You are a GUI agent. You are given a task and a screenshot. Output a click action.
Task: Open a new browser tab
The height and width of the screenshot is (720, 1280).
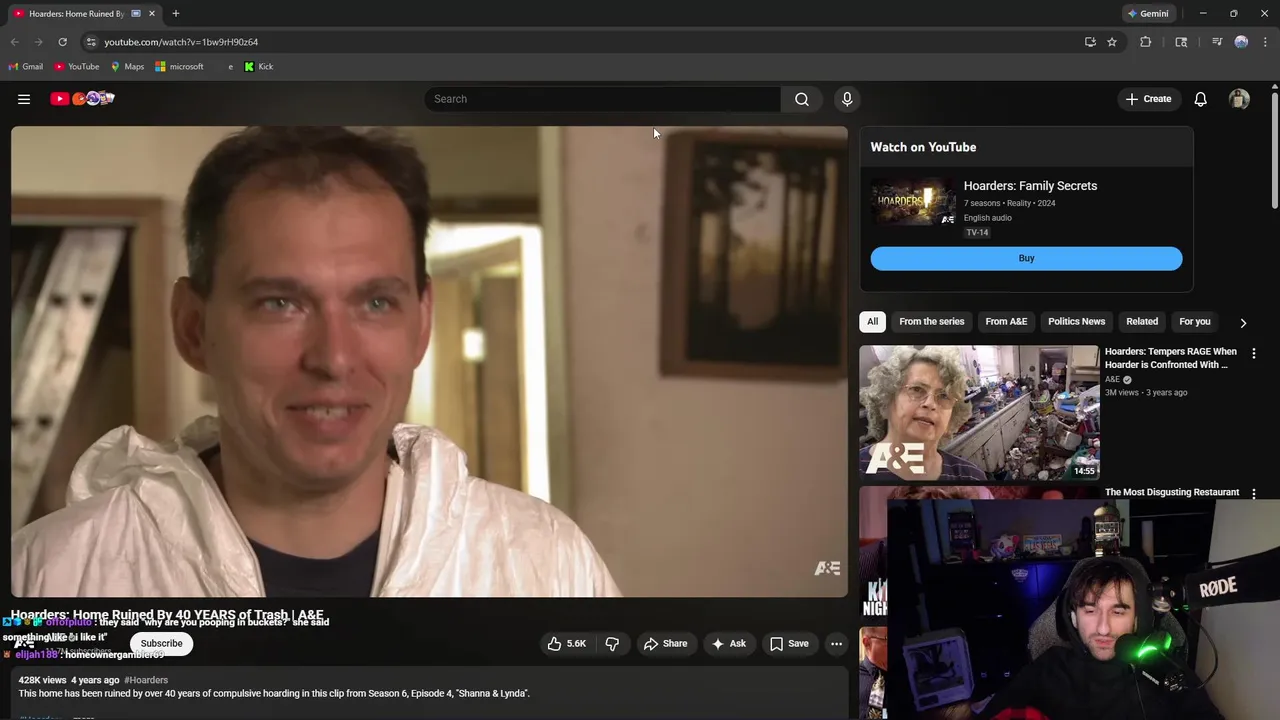tap(176, 14)
